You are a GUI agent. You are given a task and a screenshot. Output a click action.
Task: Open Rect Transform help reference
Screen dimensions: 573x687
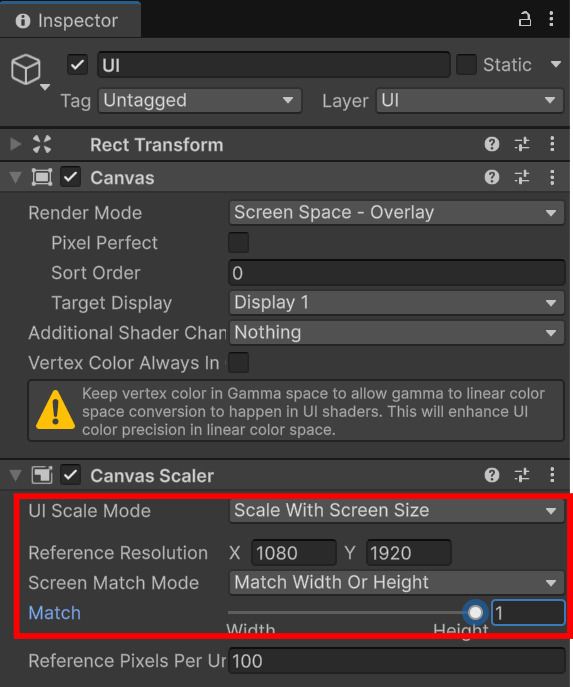tap(492, 144)
